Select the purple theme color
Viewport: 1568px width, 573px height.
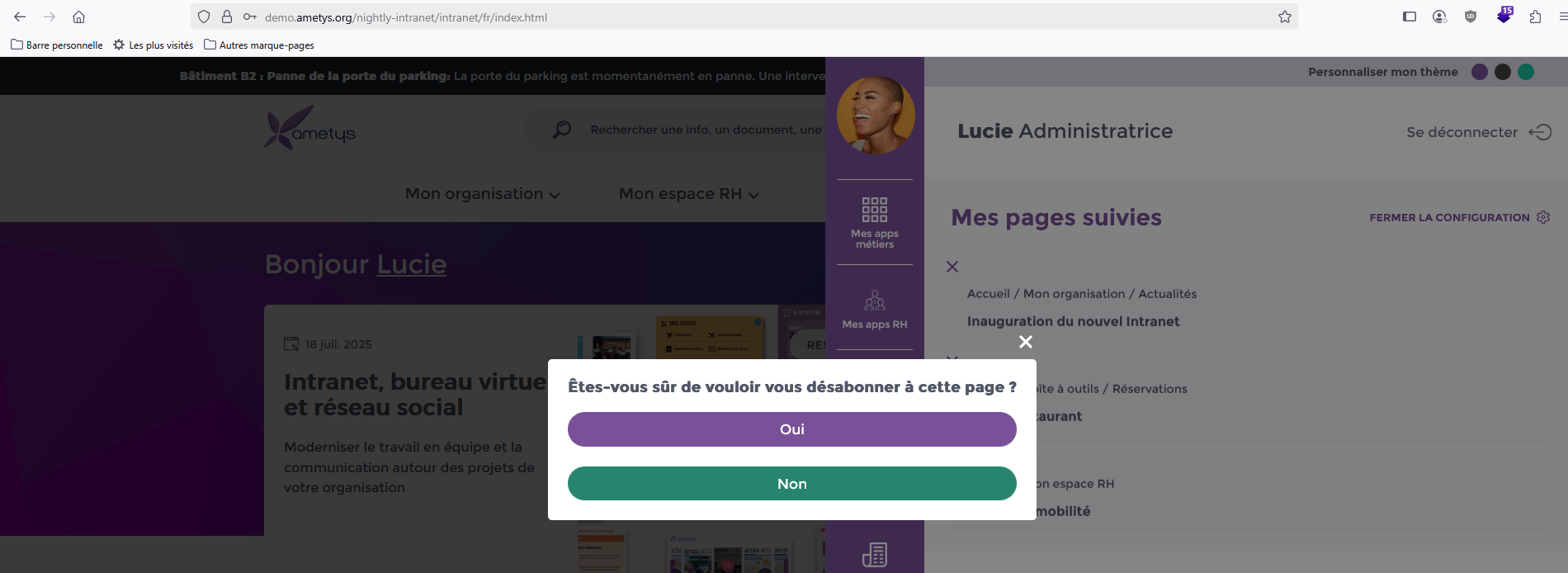[1480, 72]
